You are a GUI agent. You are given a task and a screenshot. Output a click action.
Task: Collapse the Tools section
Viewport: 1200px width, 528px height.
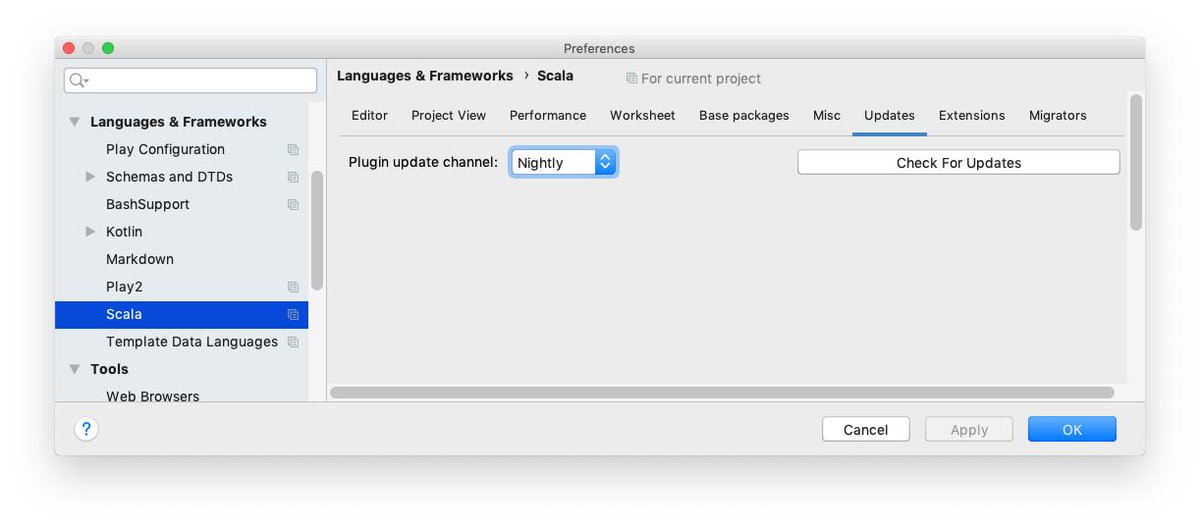74,369
